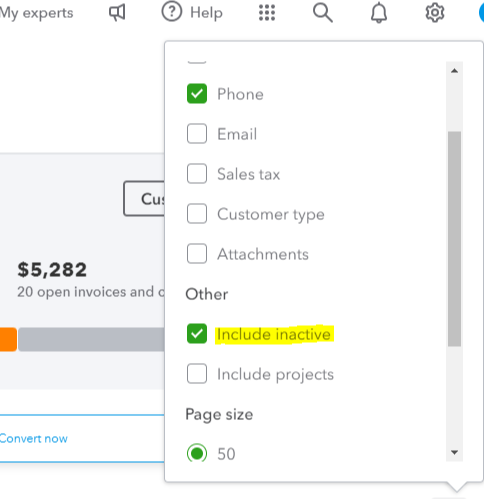
Task: Open the notifications bell
Action: [x=379, y=13]
